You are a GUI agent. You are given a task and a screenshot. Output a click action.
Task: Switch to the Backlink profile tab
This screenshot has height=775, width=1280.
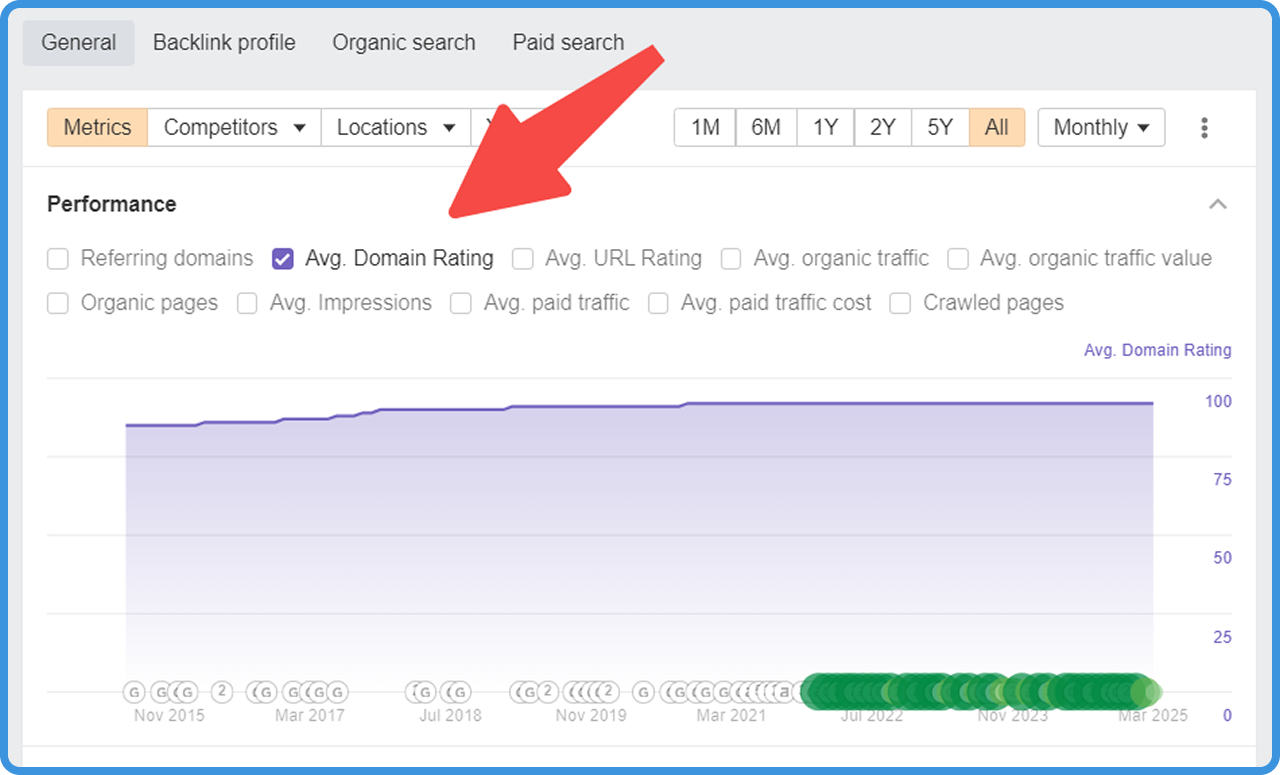click(x=224, y=43)
